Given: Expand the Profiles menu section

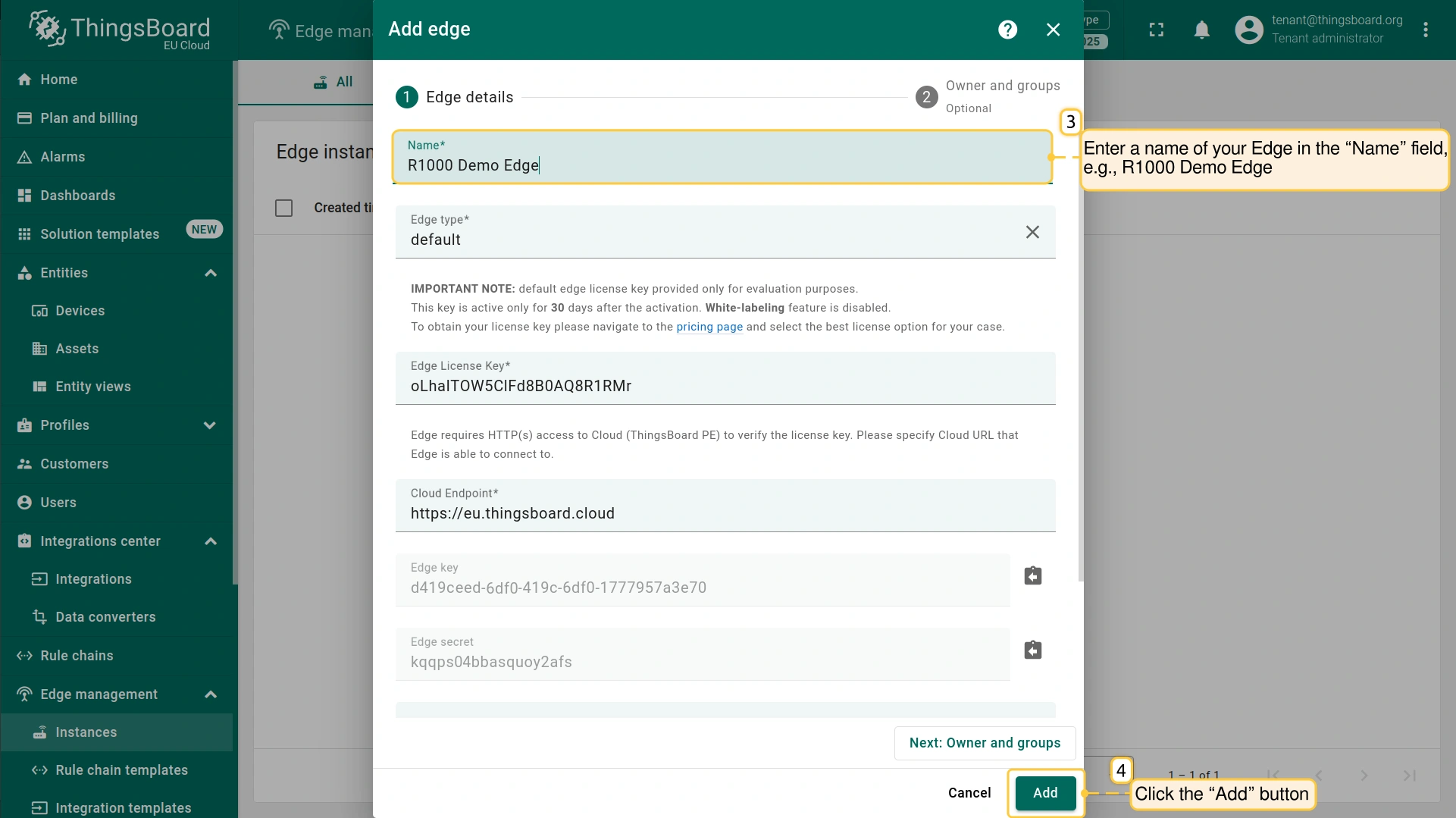Looking at the screenshot, I should coord(211,425).
